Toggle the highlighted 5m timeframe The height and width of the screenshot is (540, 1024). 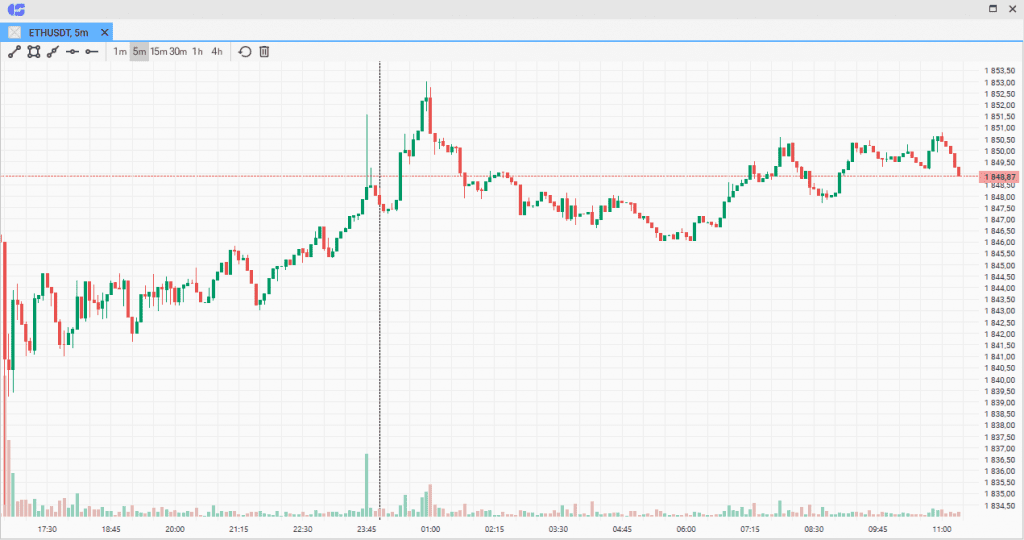point(139,51)
